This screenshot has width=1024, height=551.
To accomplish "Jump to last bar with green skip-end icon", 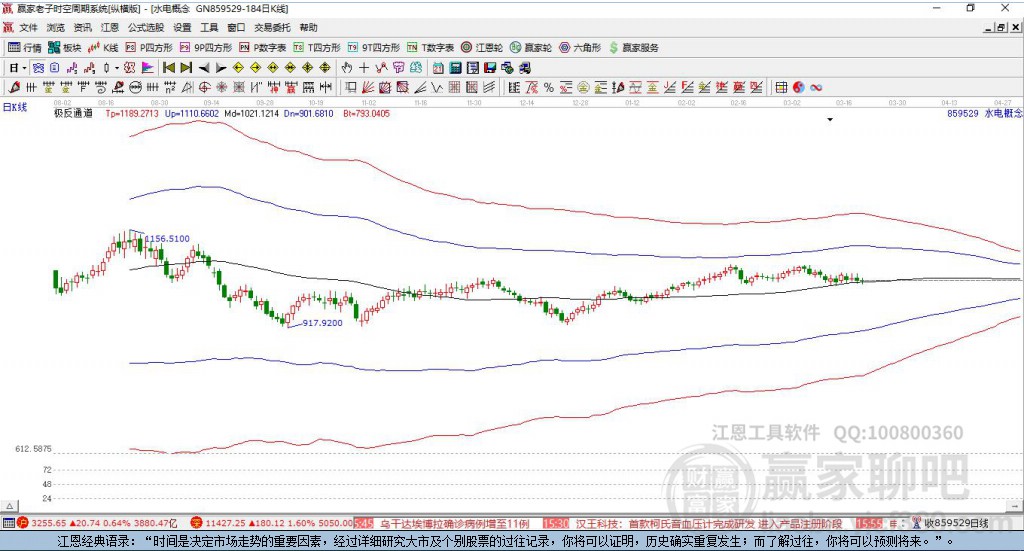I will click(186, 68).
